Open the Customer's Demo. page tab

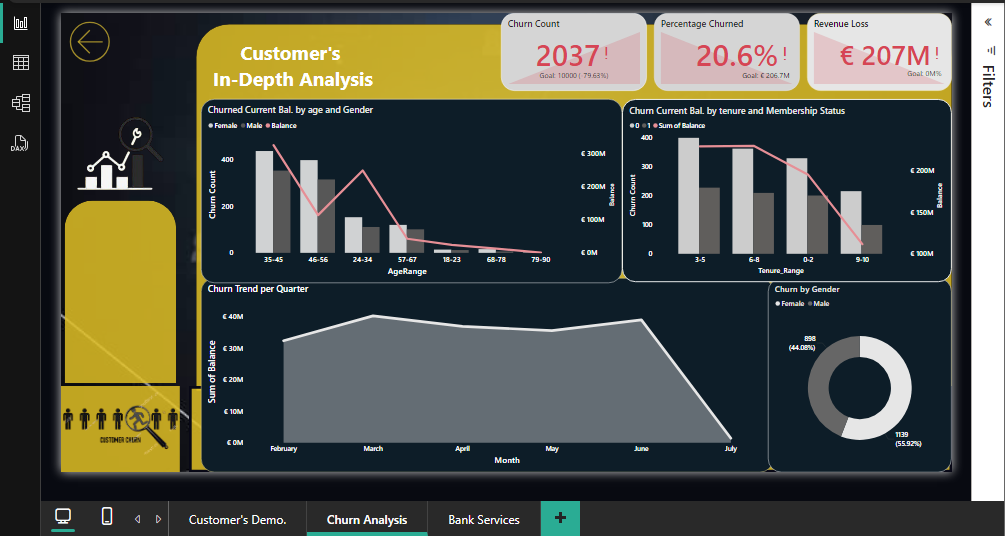(x=237, y=519)
